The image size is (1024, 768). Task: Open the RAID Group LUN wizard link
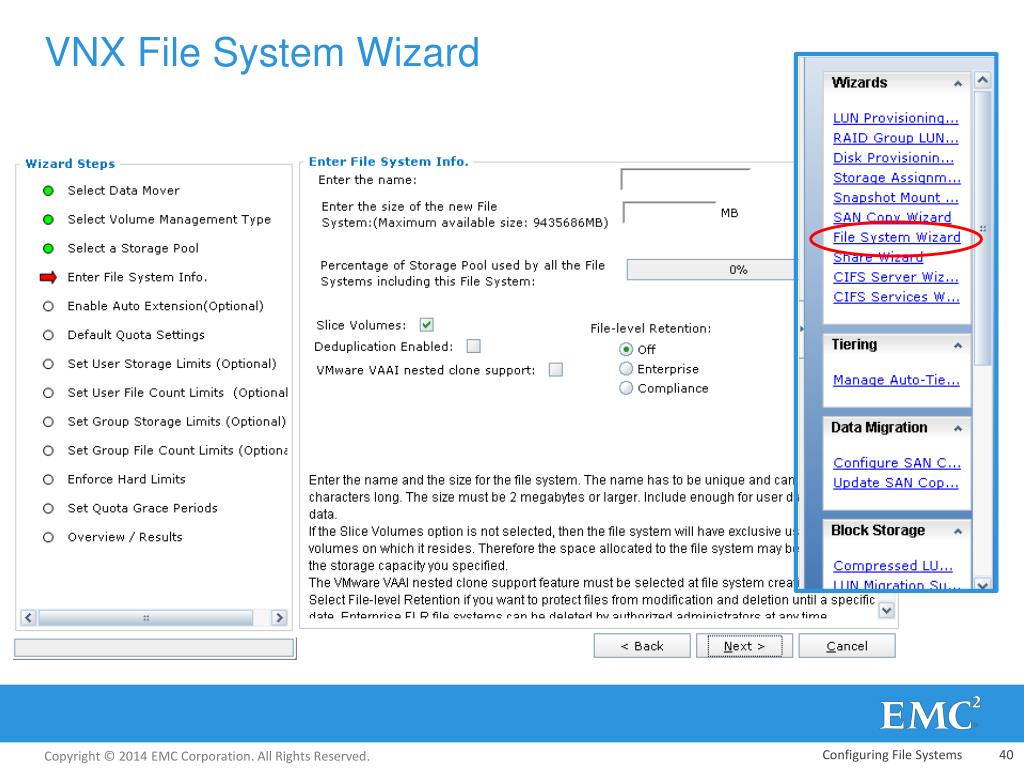click(x=895, y=138)
